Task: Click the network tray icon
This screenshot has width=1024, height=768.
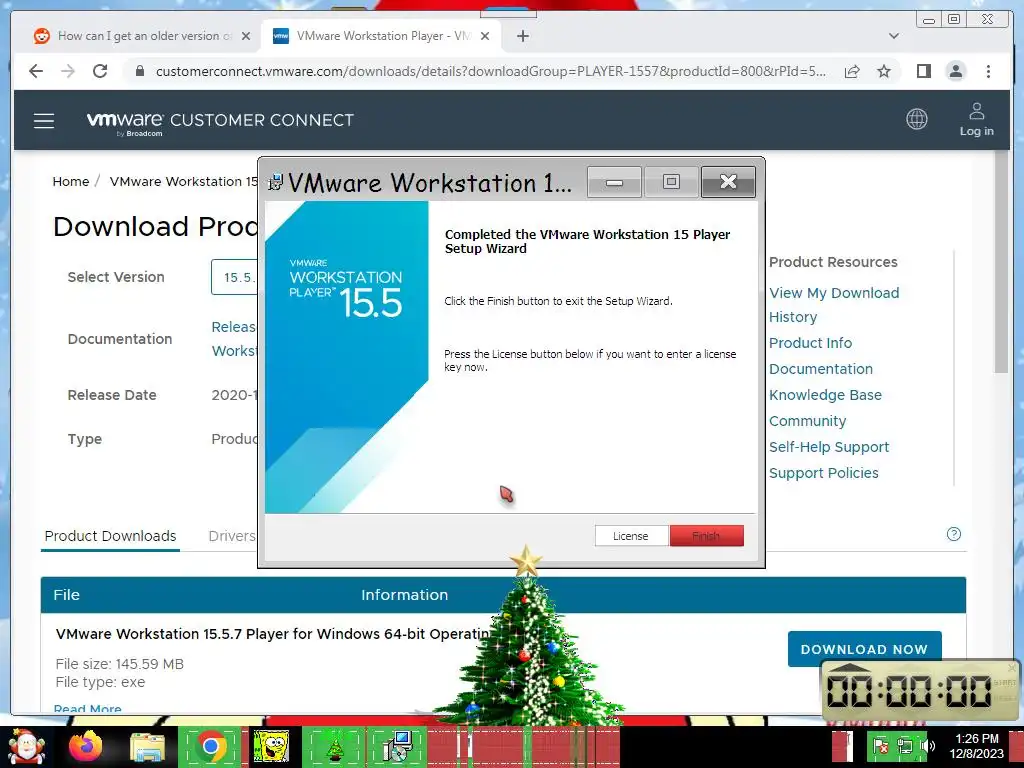Action: pyautogui.click(x=904, y=746)
